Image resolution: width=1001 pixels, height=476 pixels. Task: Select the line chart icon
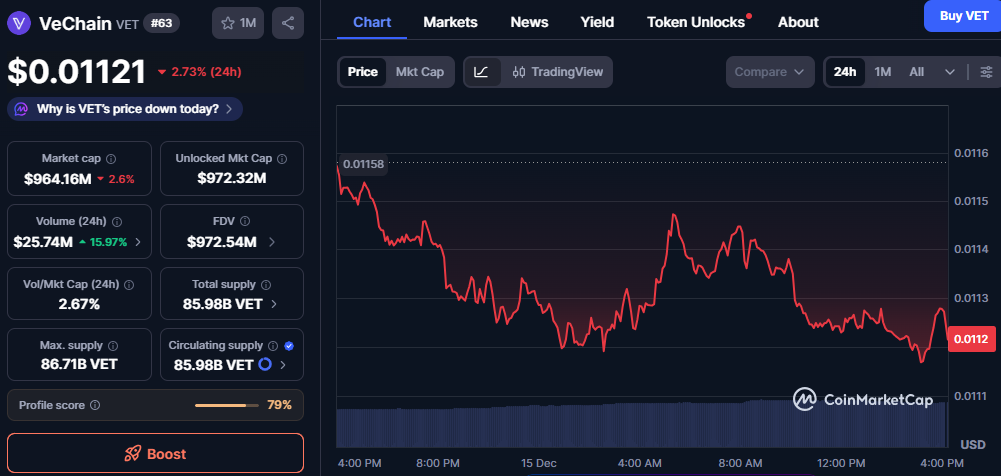click(481, 72)
